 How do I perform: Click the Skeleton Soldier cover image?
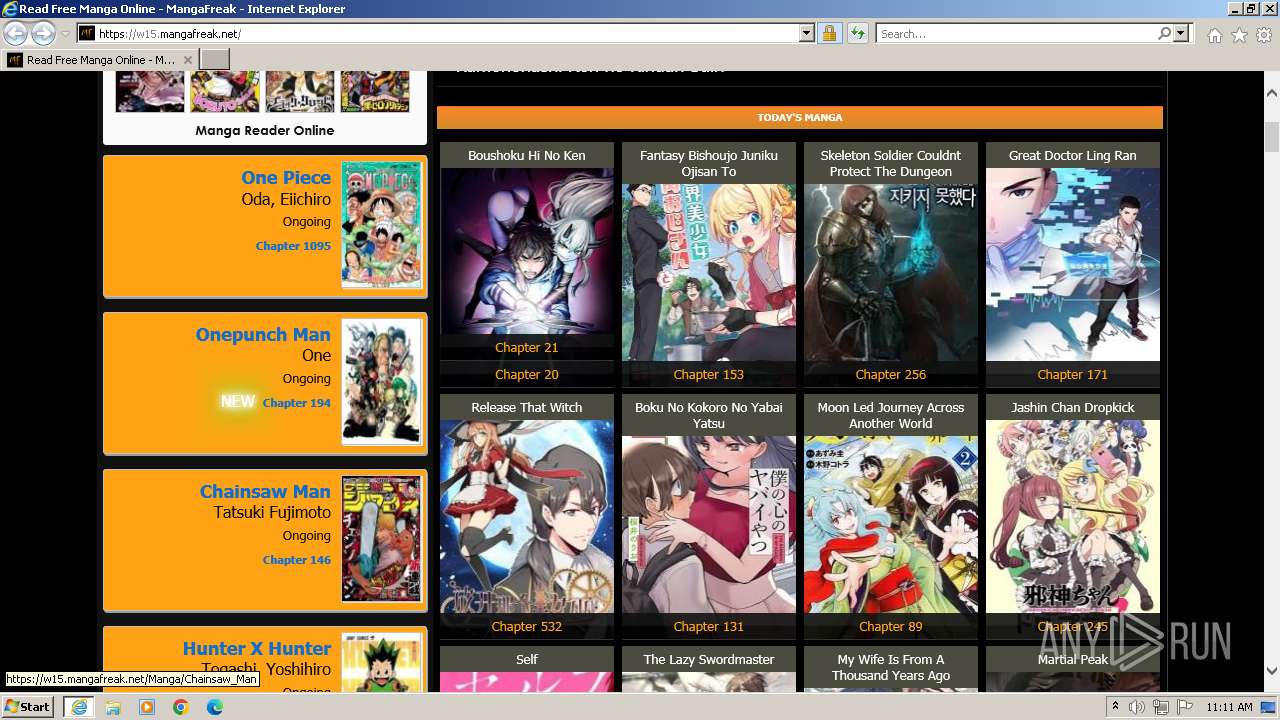(891, 272)
